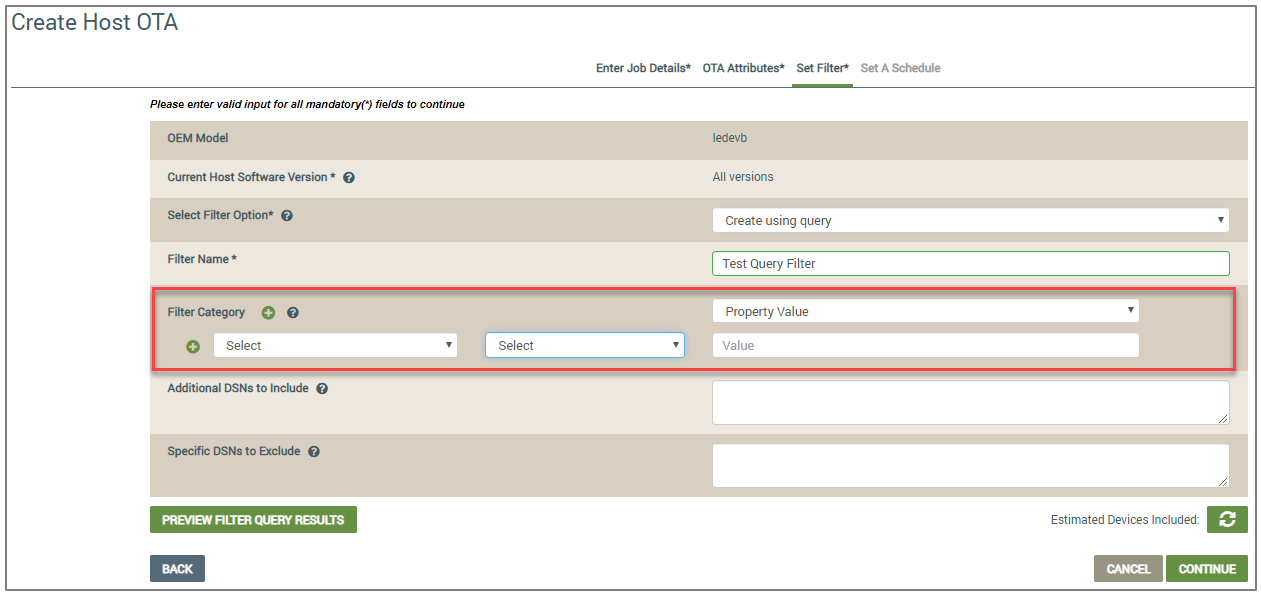Open help icon beside Filter Category
The width and height of the screenshot is (1261, 596).
(293, 313)
